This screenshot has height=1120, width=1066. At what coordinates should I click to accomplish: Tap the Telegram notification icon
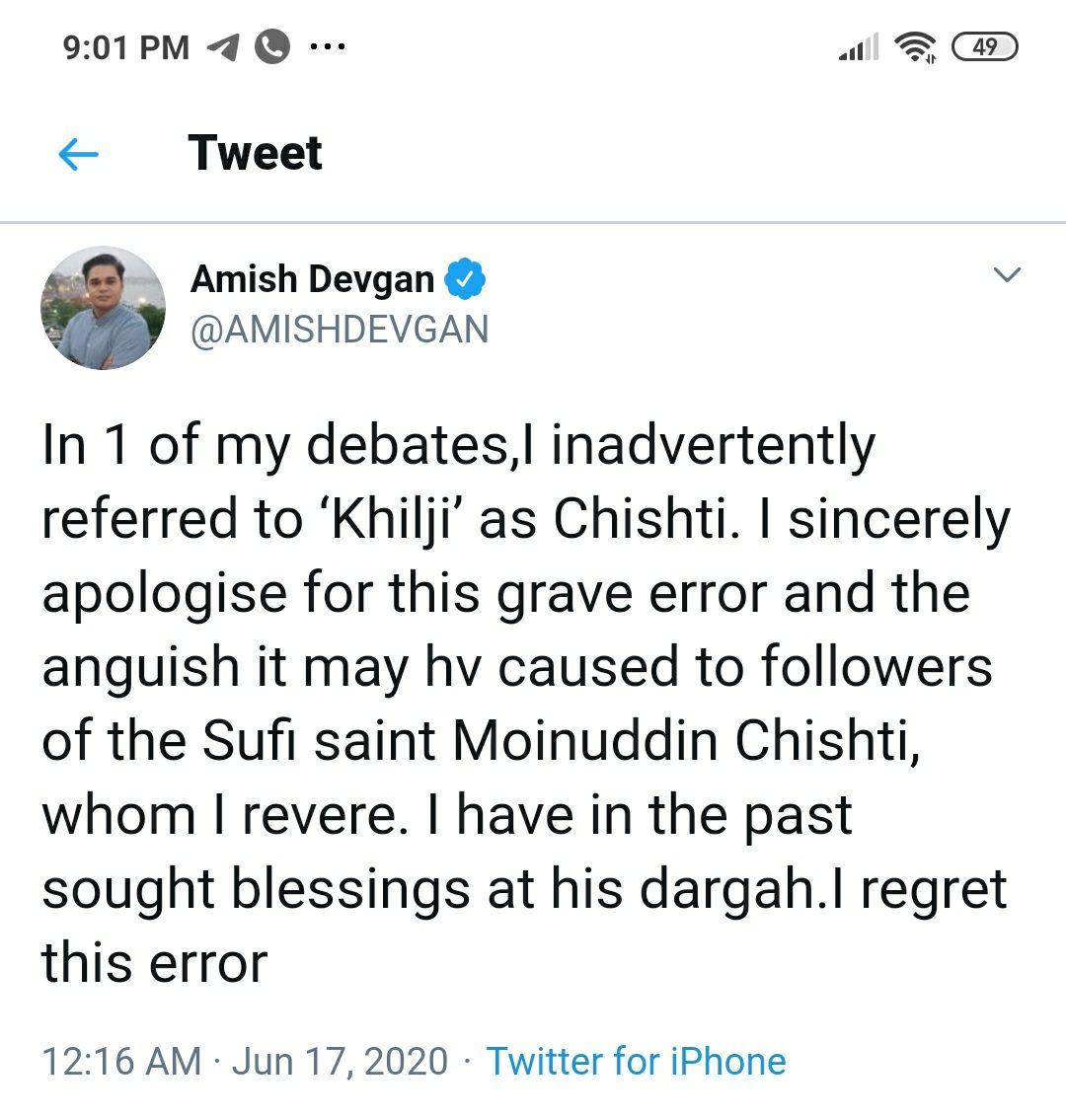(x=223, y=46)
